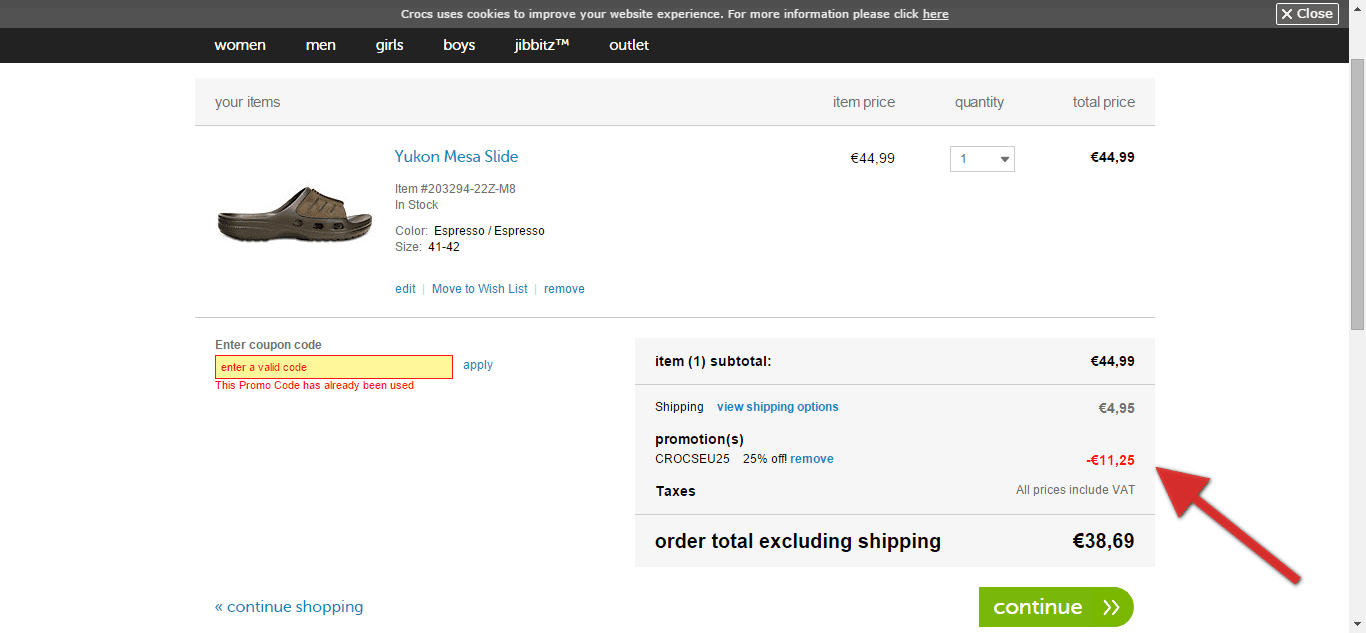Screen dimensions: 1366x633
Task: Focus the coupon code input field
Action: [x=334, y=367]
